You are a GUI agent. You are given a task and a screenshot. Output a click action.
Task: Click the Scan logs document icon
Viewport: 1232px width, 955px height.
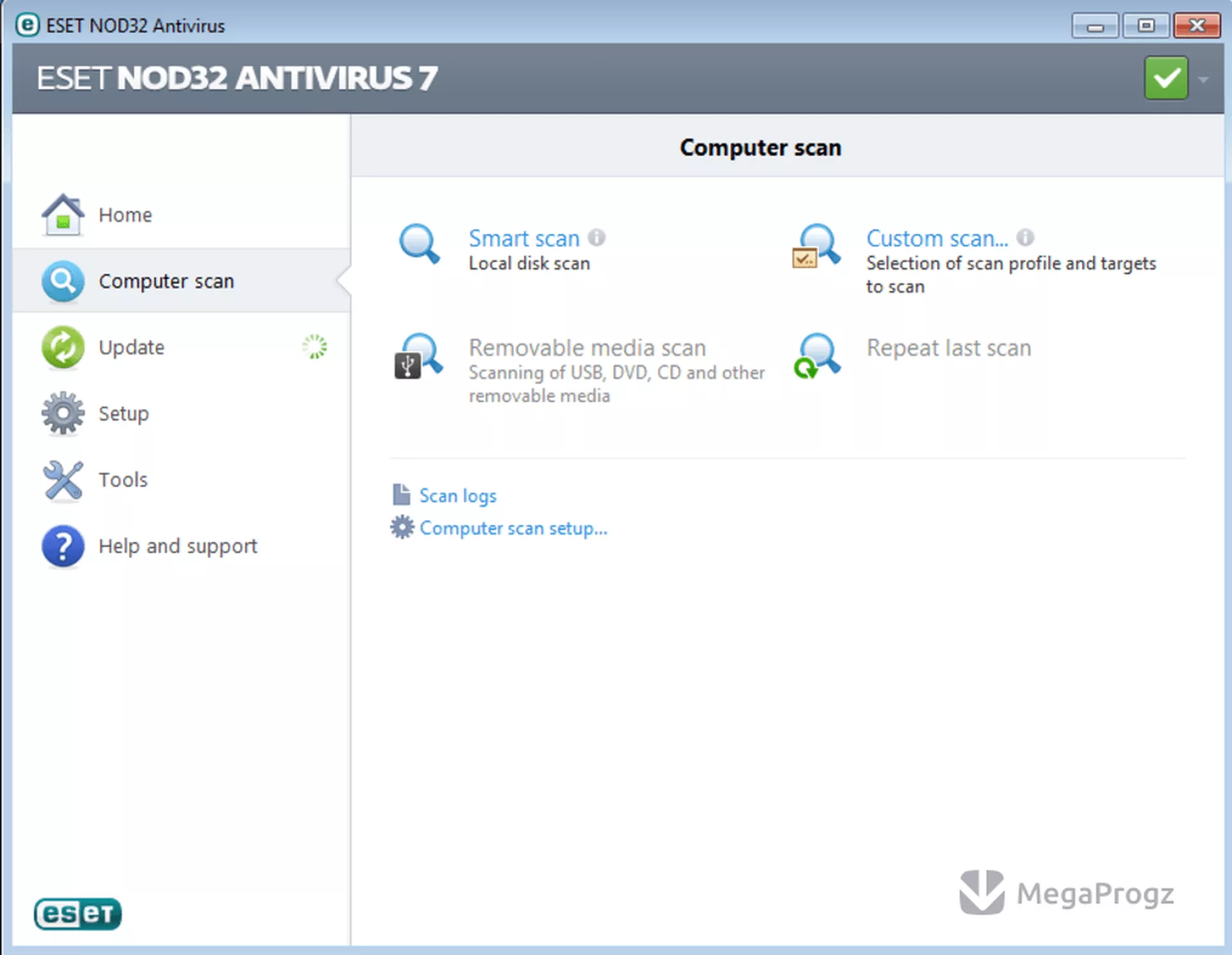(402, 494)
